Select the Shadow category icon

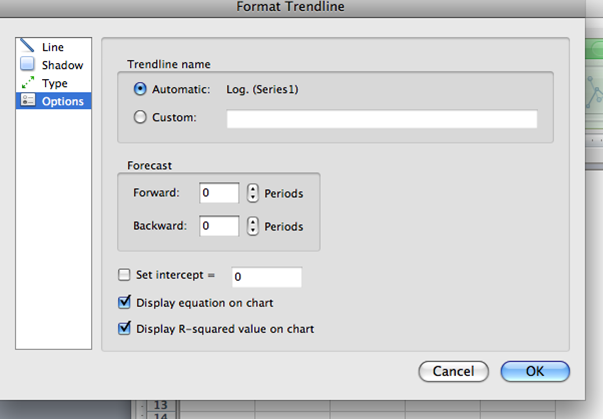coord(28,65)
